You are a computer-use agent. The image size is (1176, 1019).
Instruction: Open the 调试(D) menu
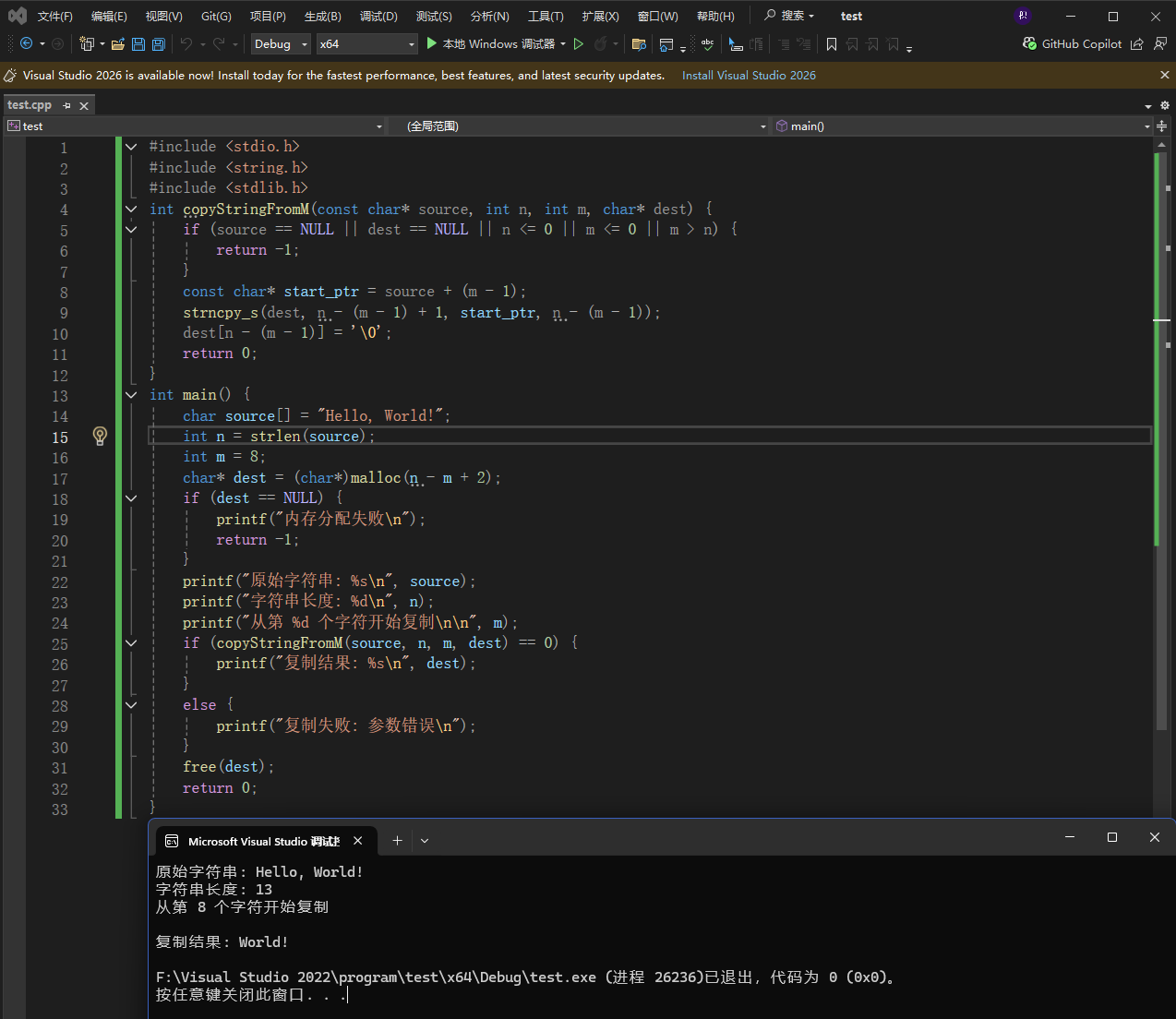tap(378, 16)
